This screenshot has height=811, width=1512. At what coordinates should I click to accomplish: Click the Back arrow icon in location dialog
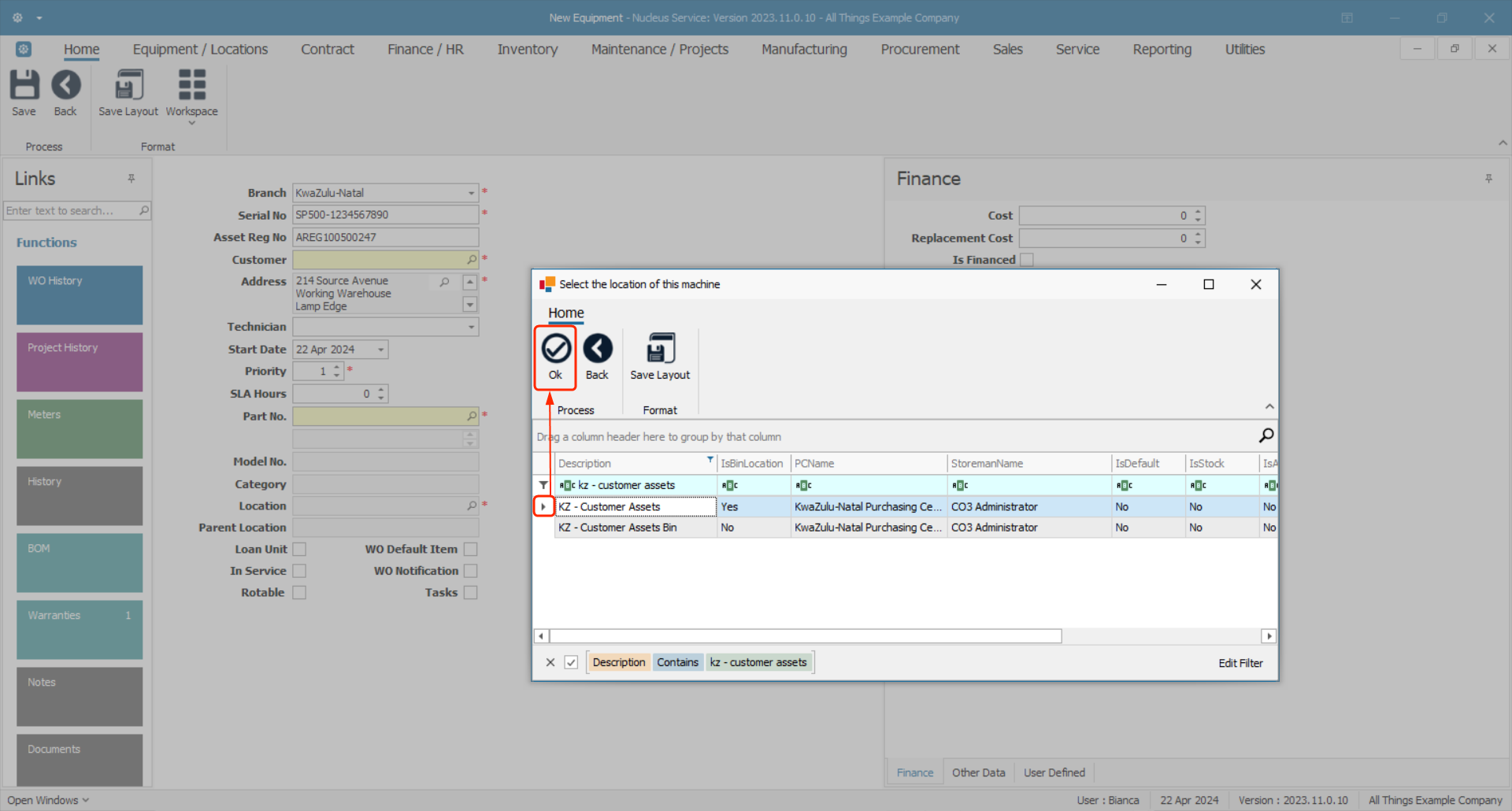598,347
